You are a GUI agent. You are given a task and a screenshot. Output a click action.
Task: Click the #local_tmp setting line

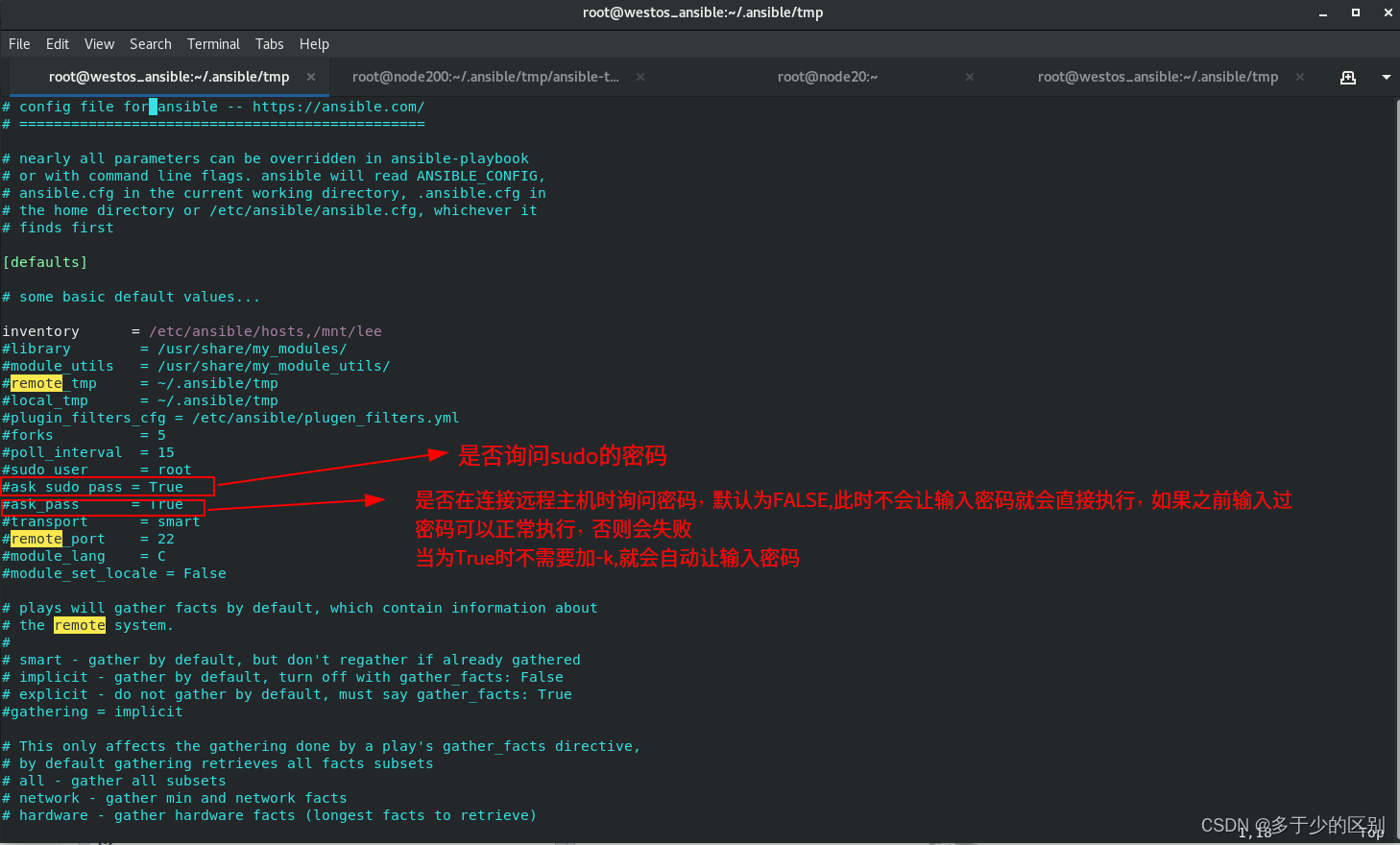click(x=140, y=400)
